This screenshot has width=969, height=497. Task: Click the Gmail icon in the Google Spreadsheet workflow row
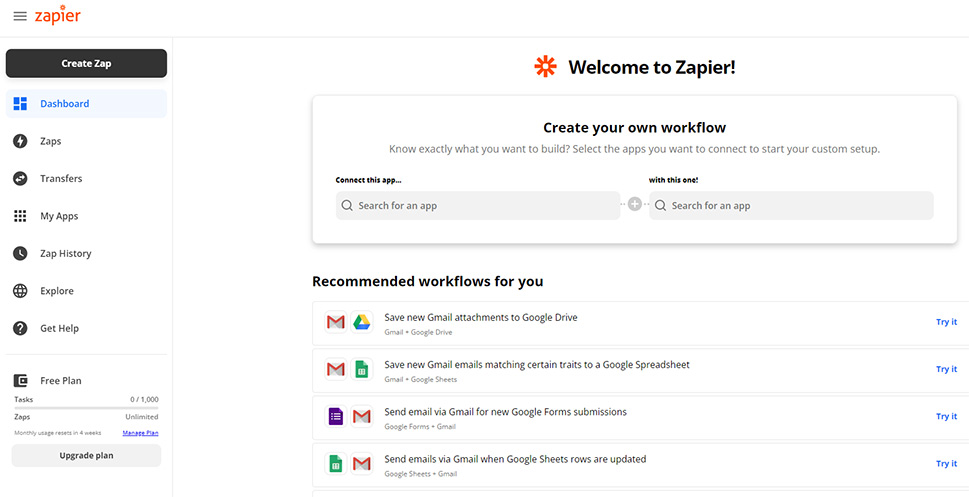click(x=336, y=369)
